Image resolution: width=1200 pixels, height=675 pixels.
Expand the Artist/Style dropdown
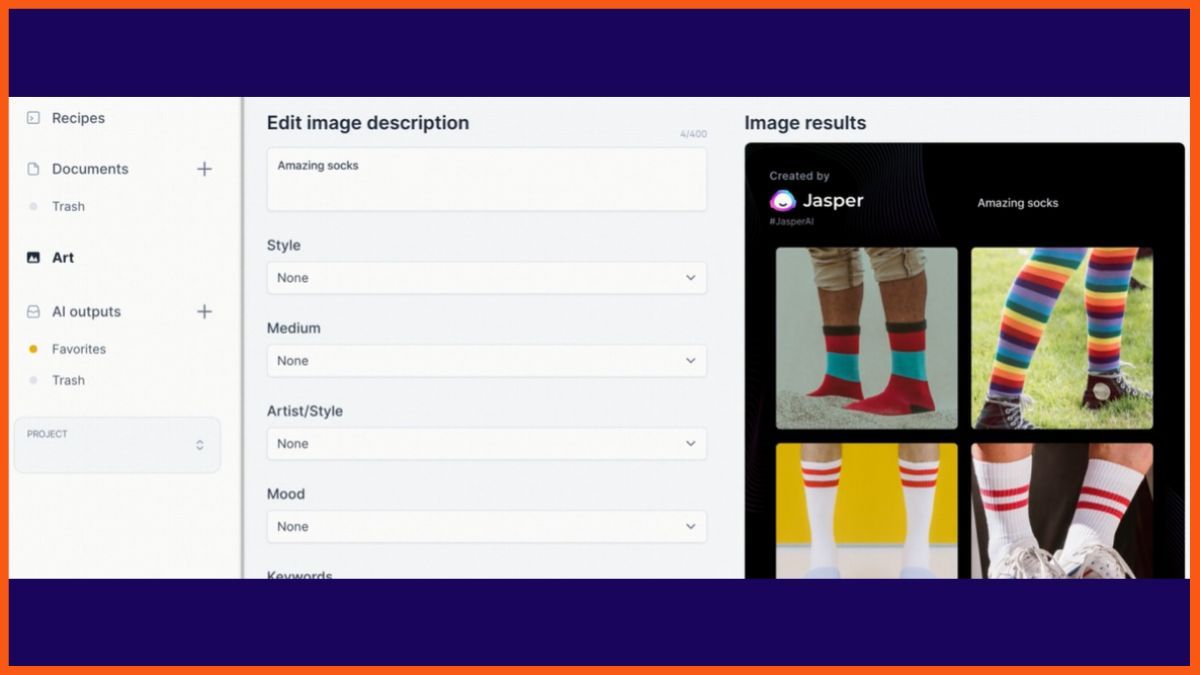[486, 444]
